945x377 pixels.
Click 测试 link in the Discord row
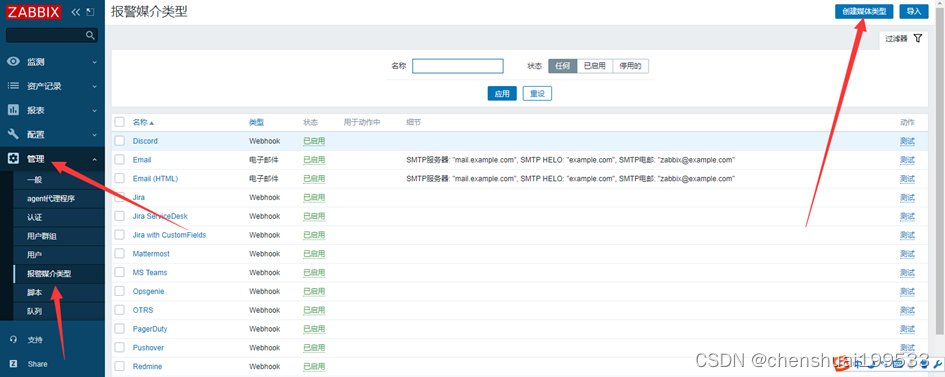click(907, 141)
